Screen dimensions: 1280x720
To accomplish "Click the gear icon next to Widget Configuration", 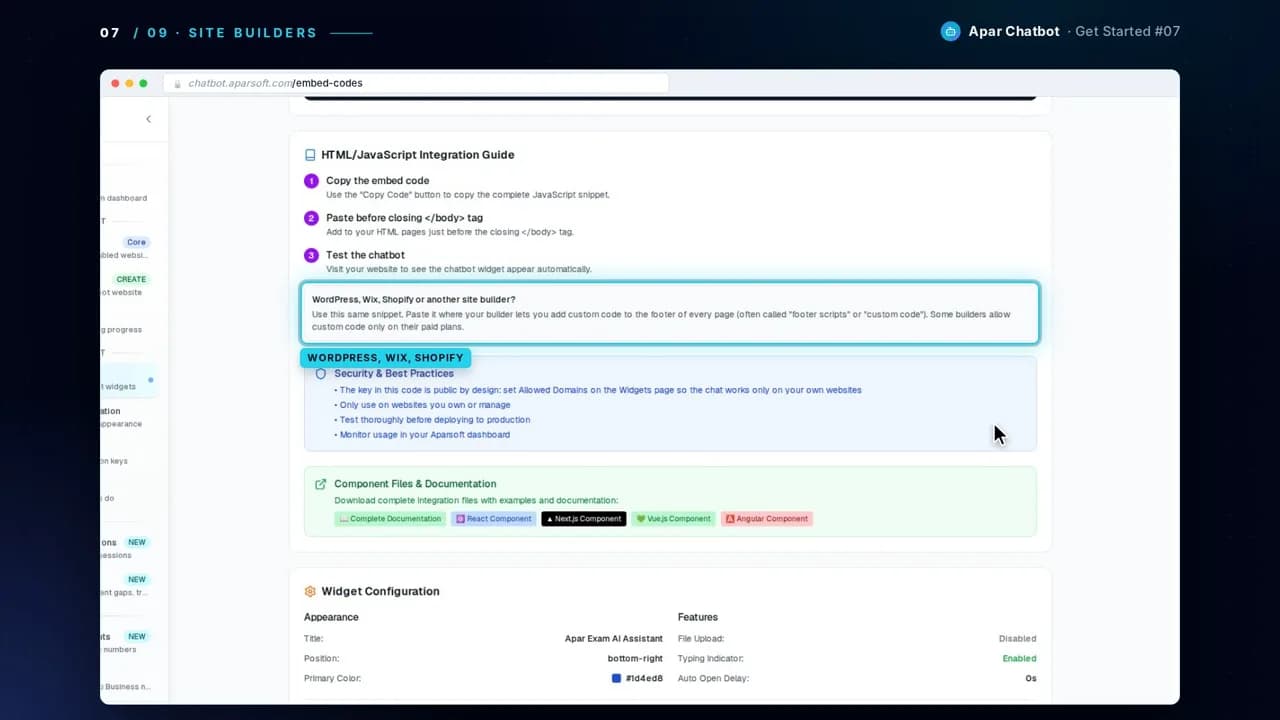I will tap(310, 591).
